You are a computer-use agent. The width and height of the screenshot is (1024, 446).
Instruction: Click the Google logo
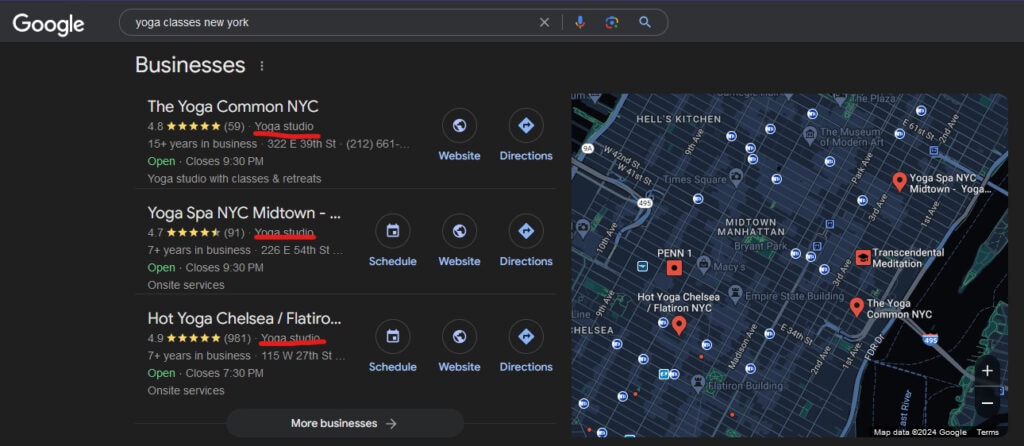[48, 24]
